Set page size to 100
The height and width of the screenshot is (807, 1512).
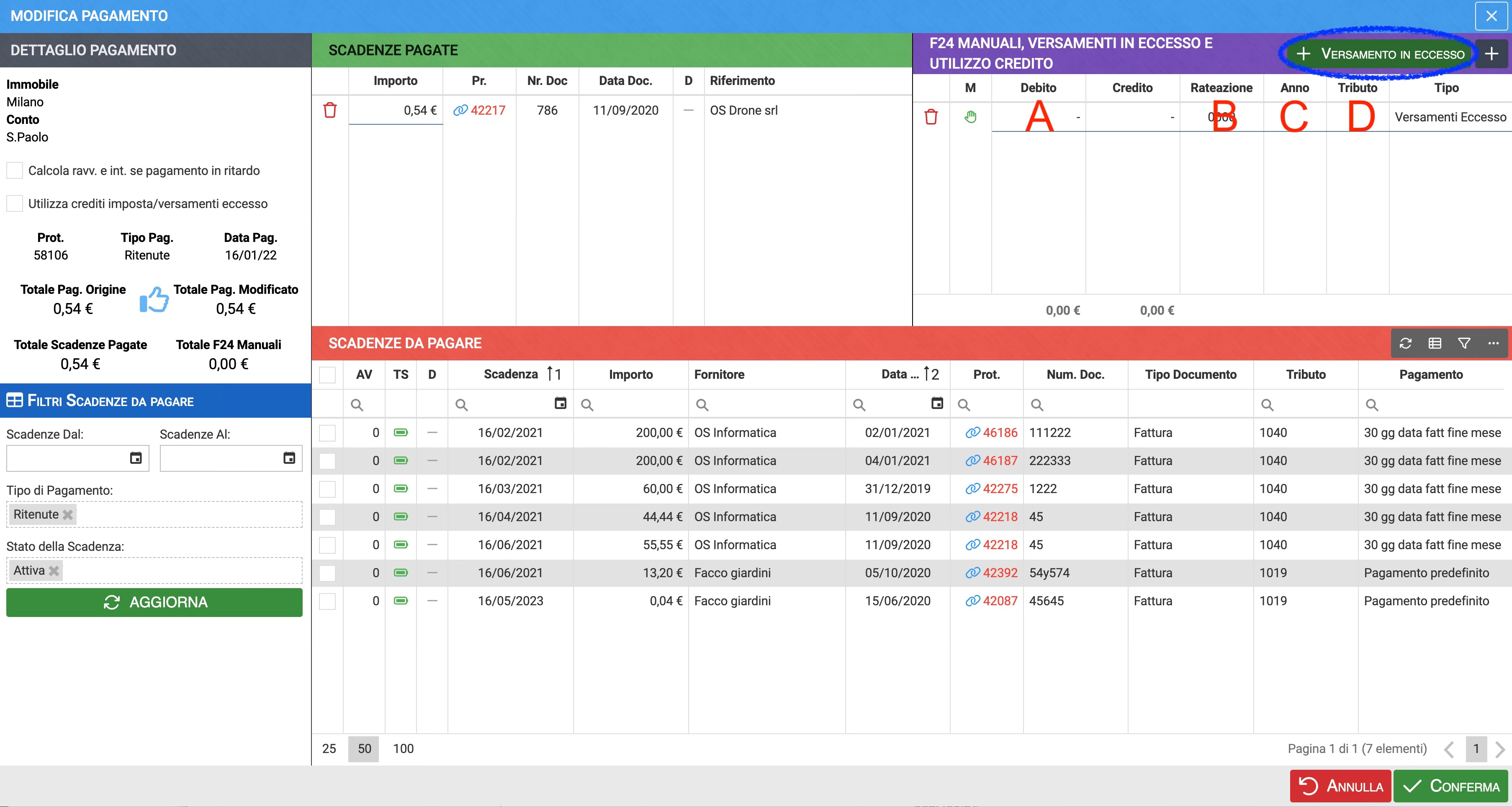click(403, 748)
